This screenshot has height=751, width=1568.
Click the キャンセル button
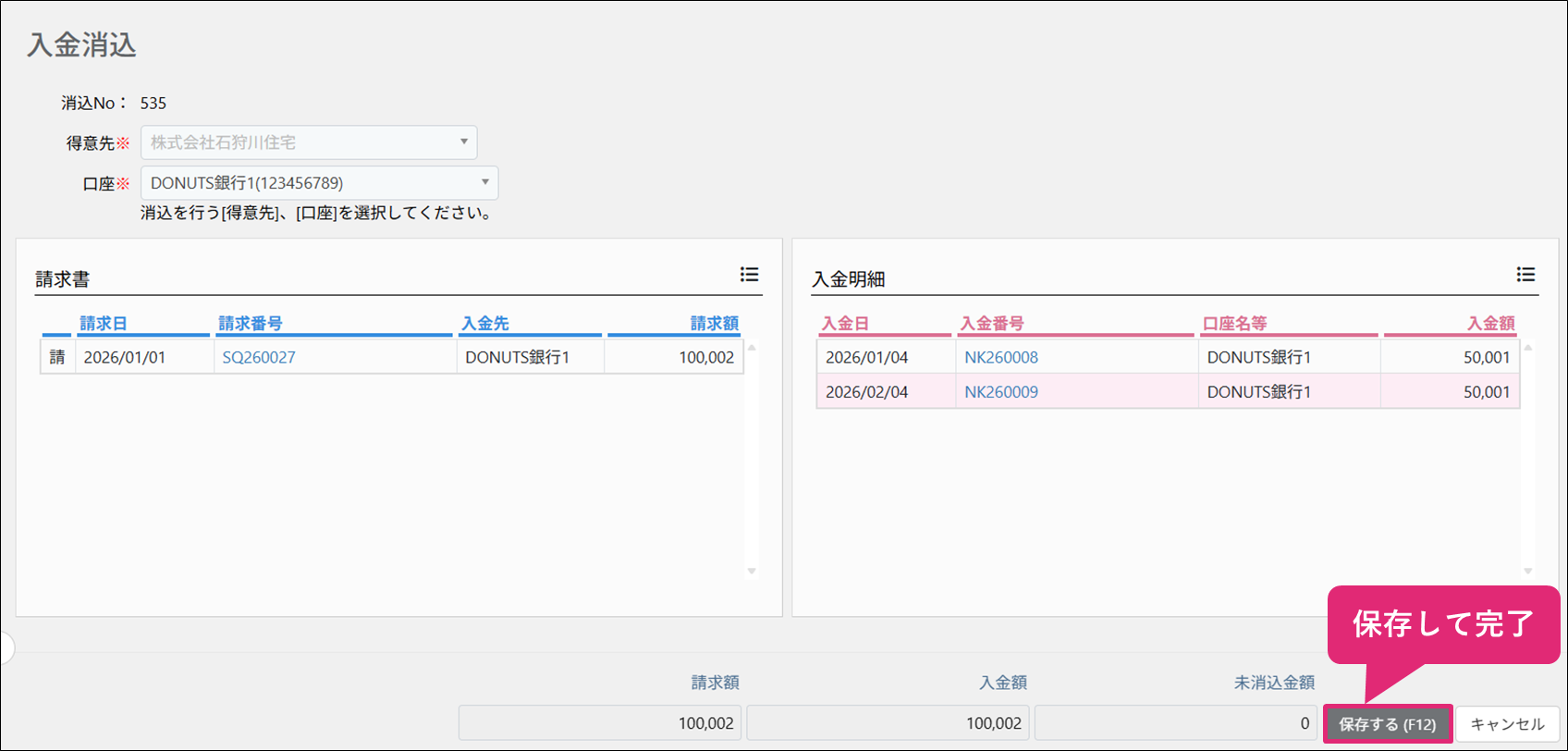[x=1507, y=724]
